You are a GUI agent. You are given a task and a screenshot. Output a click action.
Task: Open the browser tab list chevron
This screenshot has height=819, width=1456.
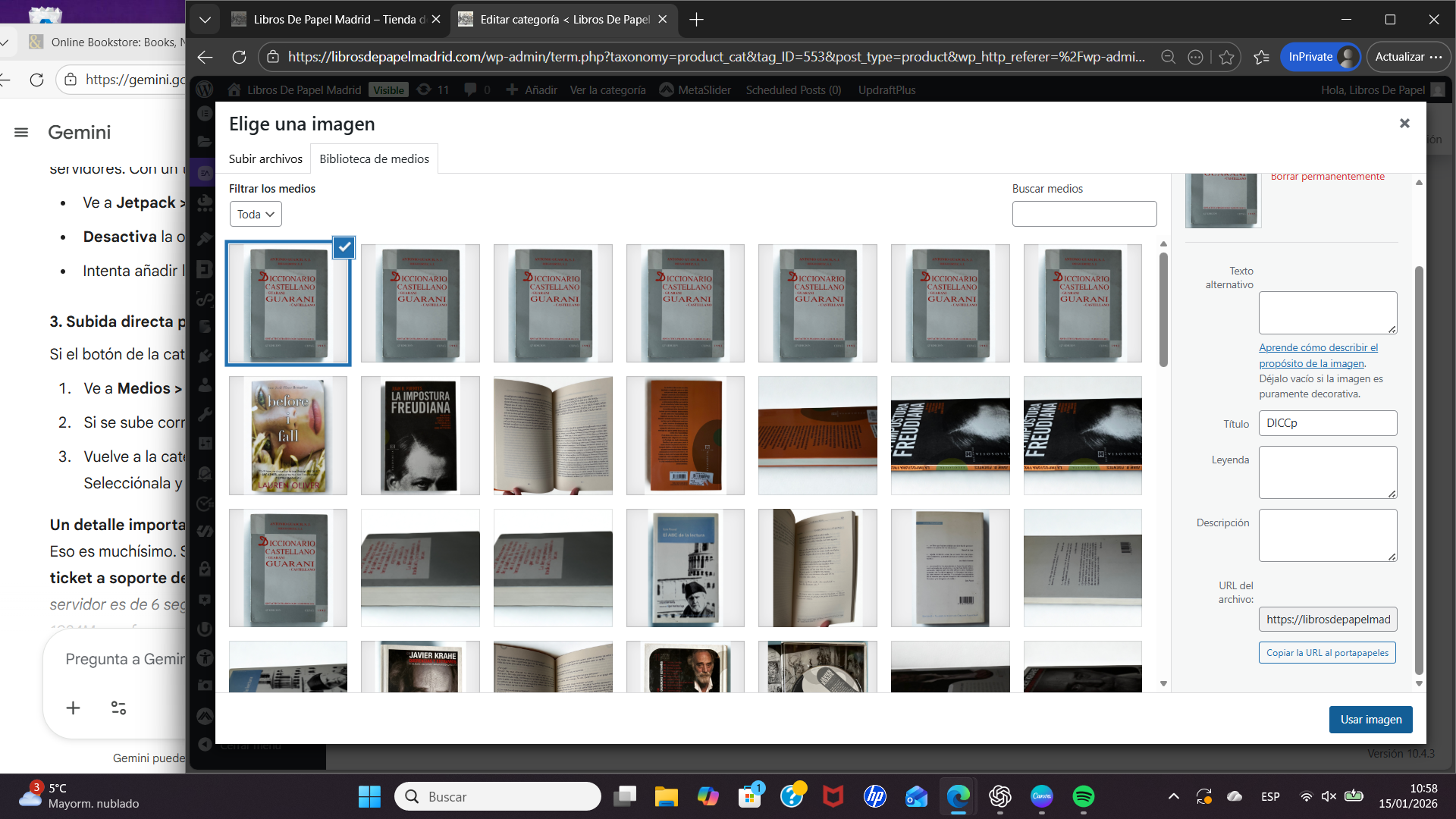[205, 20]
